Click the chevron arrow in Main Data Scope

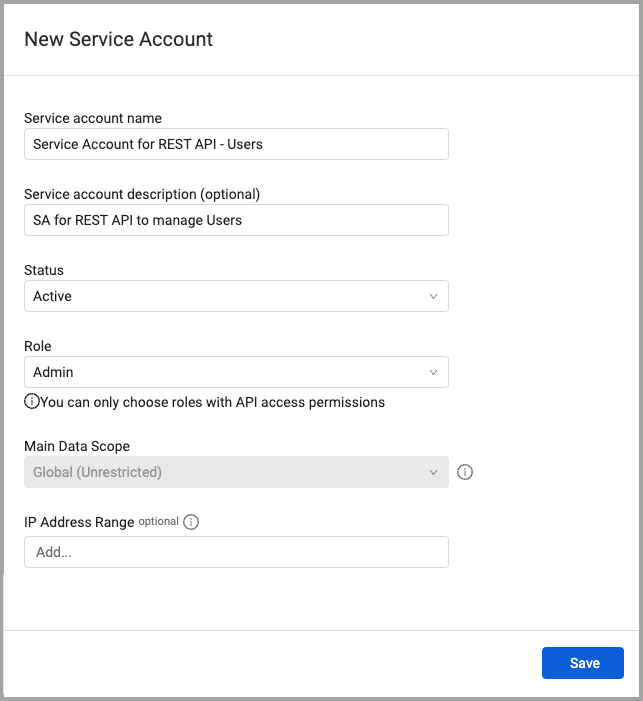pyautogui.click(x=433, y=472)
